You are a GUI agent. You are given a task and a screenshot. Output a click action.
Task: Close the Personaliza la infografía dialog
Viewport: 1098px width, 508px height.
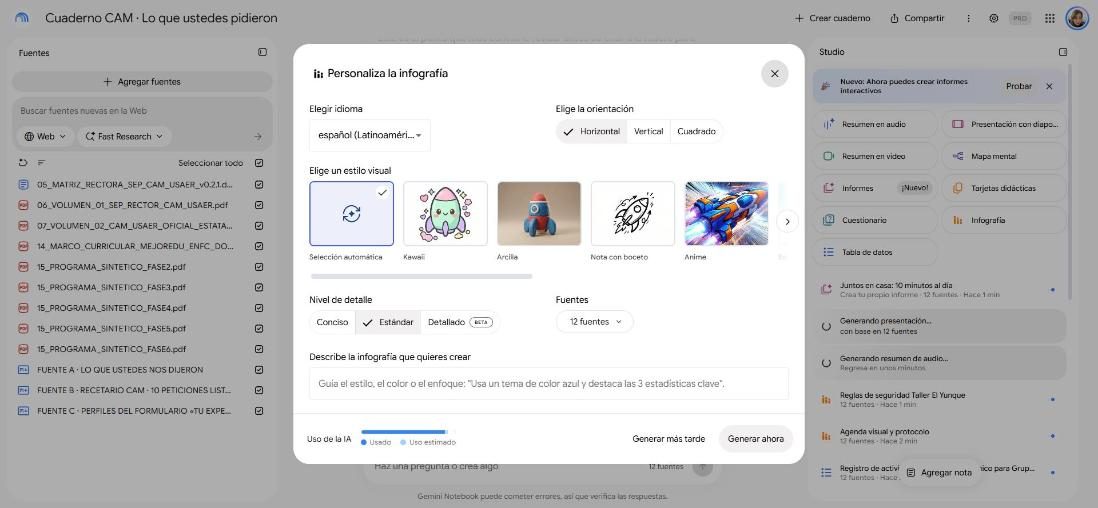(774, 74)
